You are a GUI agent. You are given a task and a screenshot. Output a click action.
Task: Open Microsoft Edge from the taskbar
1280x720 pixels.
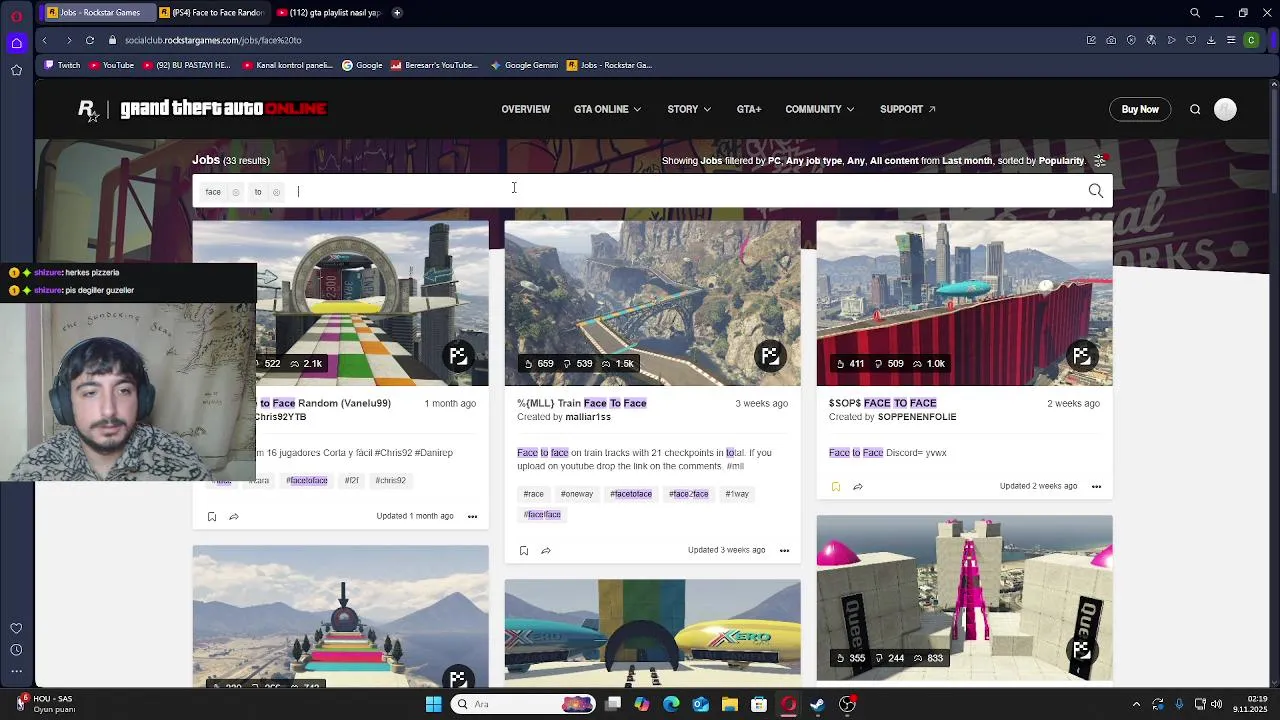671,704
